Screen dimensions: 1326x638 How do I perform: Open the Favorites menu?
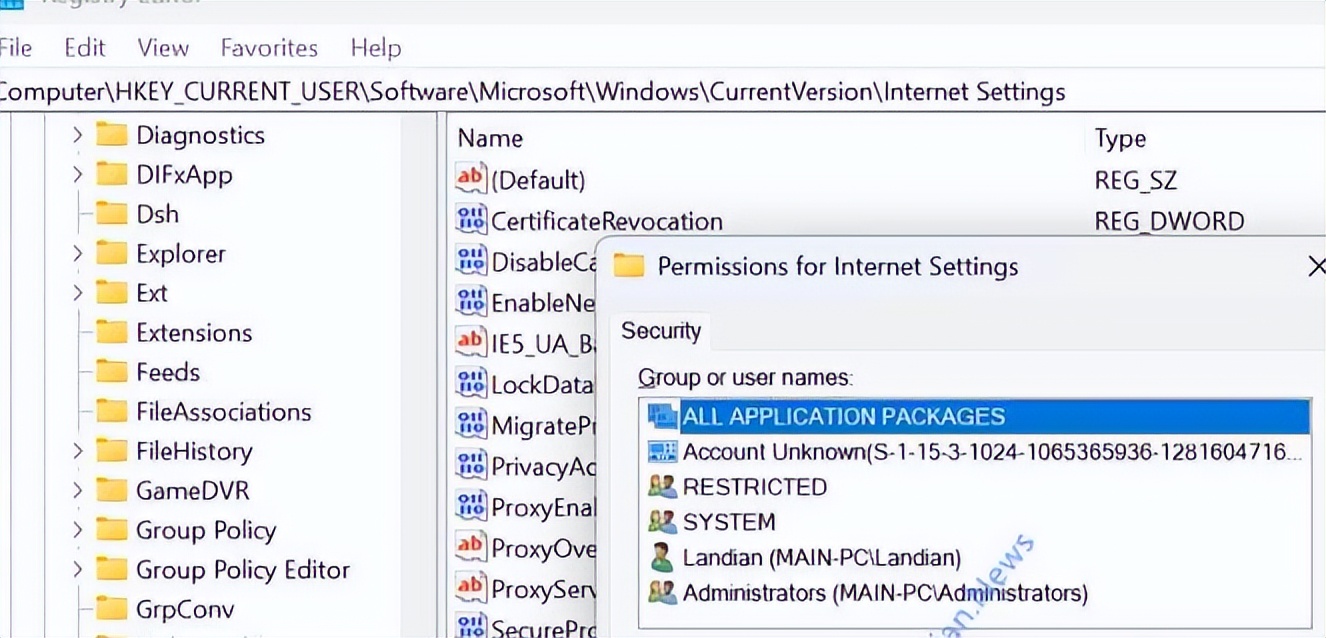pyautogui.click(x=269, y=48)
